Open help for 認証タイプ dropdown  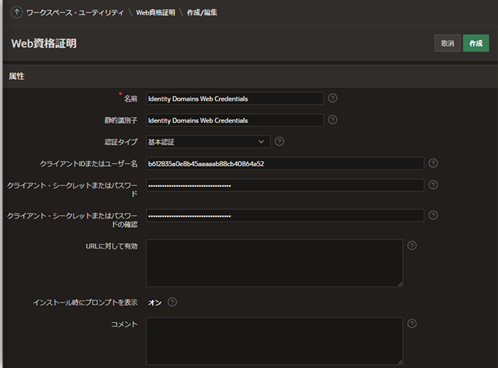[279, 141]
